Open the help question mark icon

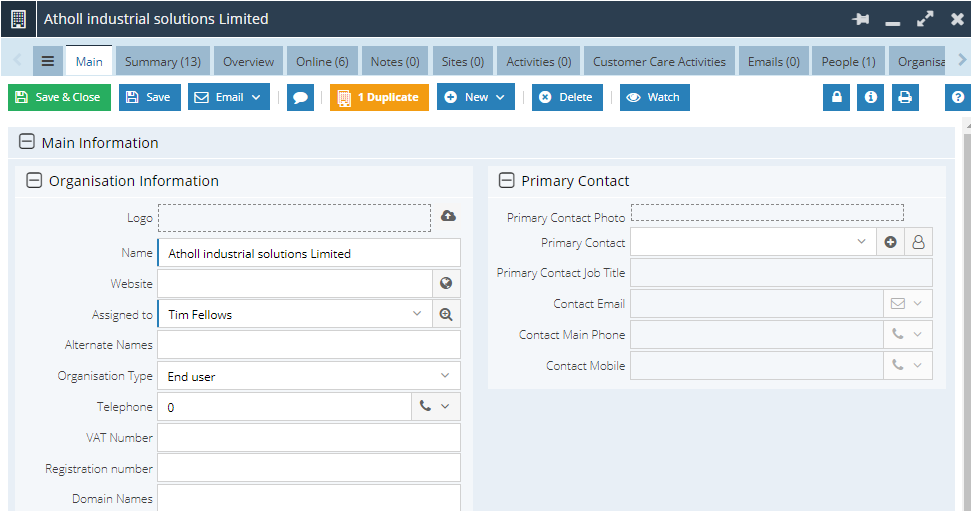[x=958, y=98]
